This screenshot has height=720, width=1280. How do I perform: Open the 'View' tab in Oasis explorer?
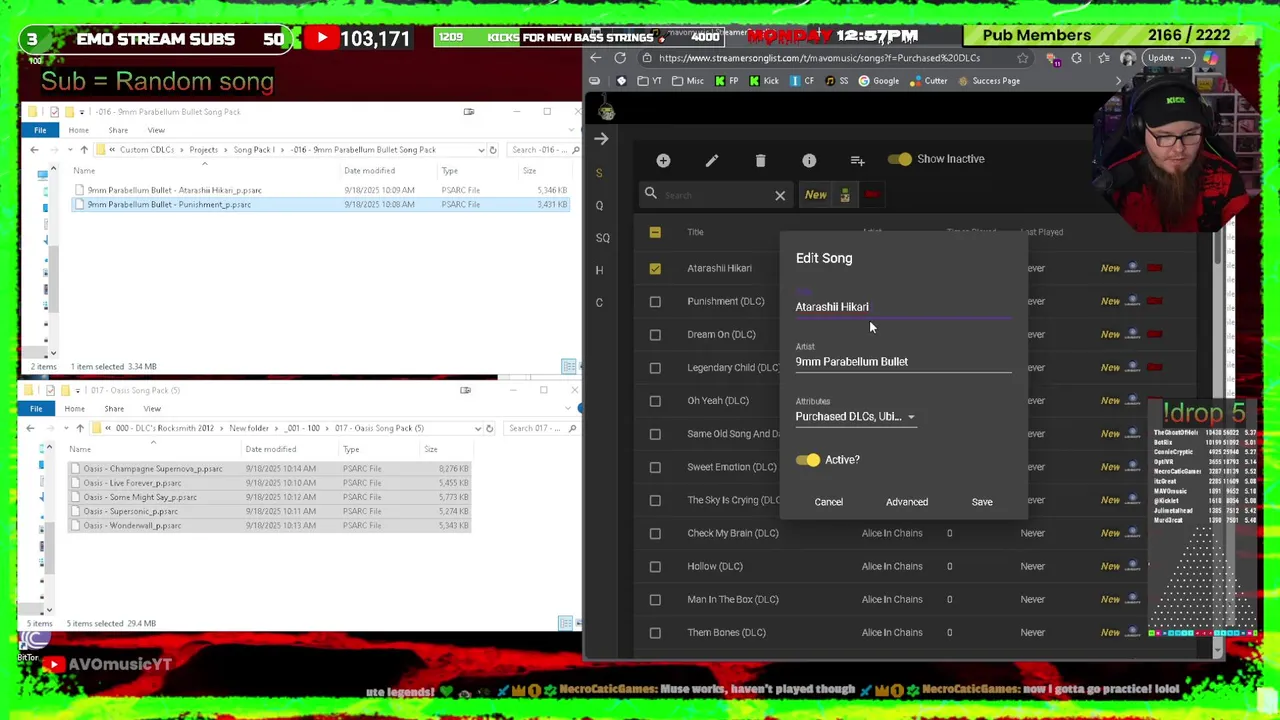point(152,408)
